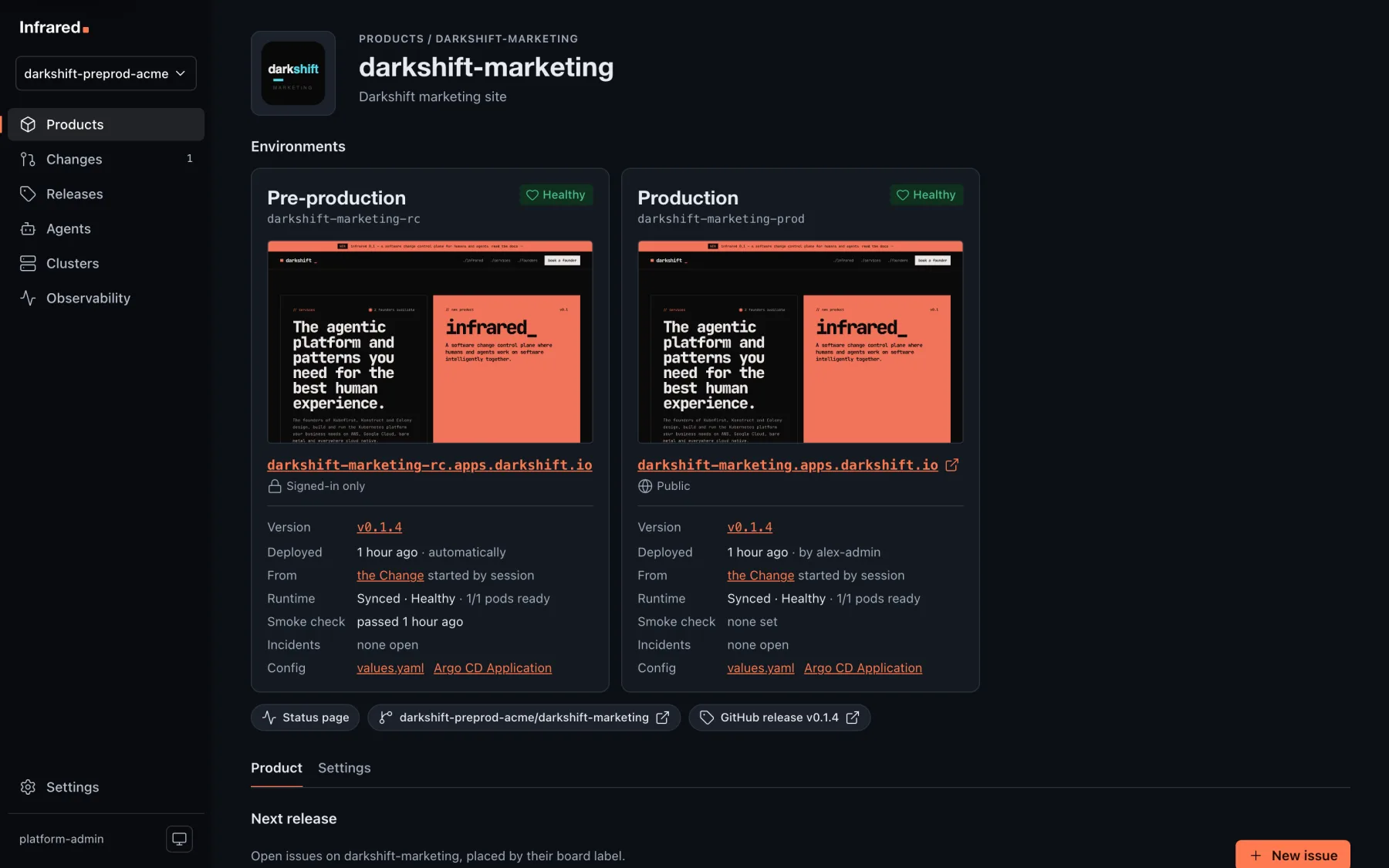
Task: Open Settings at sidebar bottom
Action: coord(106,787)
